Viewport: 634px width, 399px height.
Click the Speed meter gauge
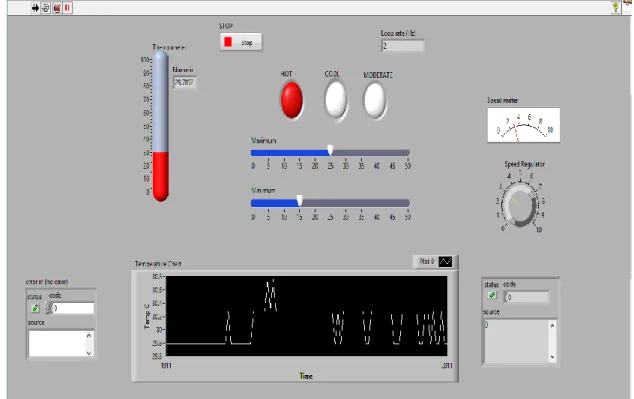(524, 125)
